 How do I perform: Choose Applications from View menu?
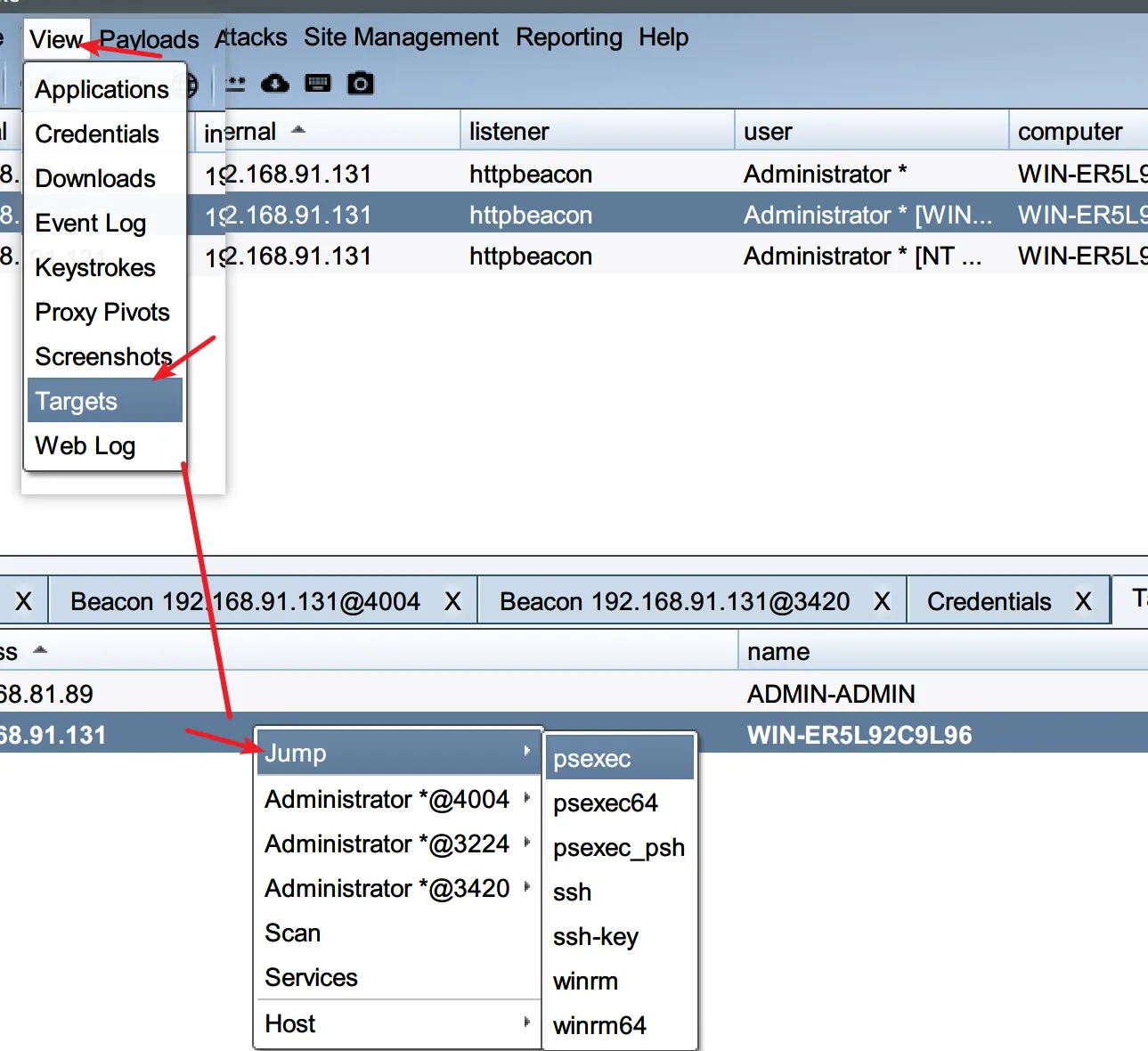(104, 89)
